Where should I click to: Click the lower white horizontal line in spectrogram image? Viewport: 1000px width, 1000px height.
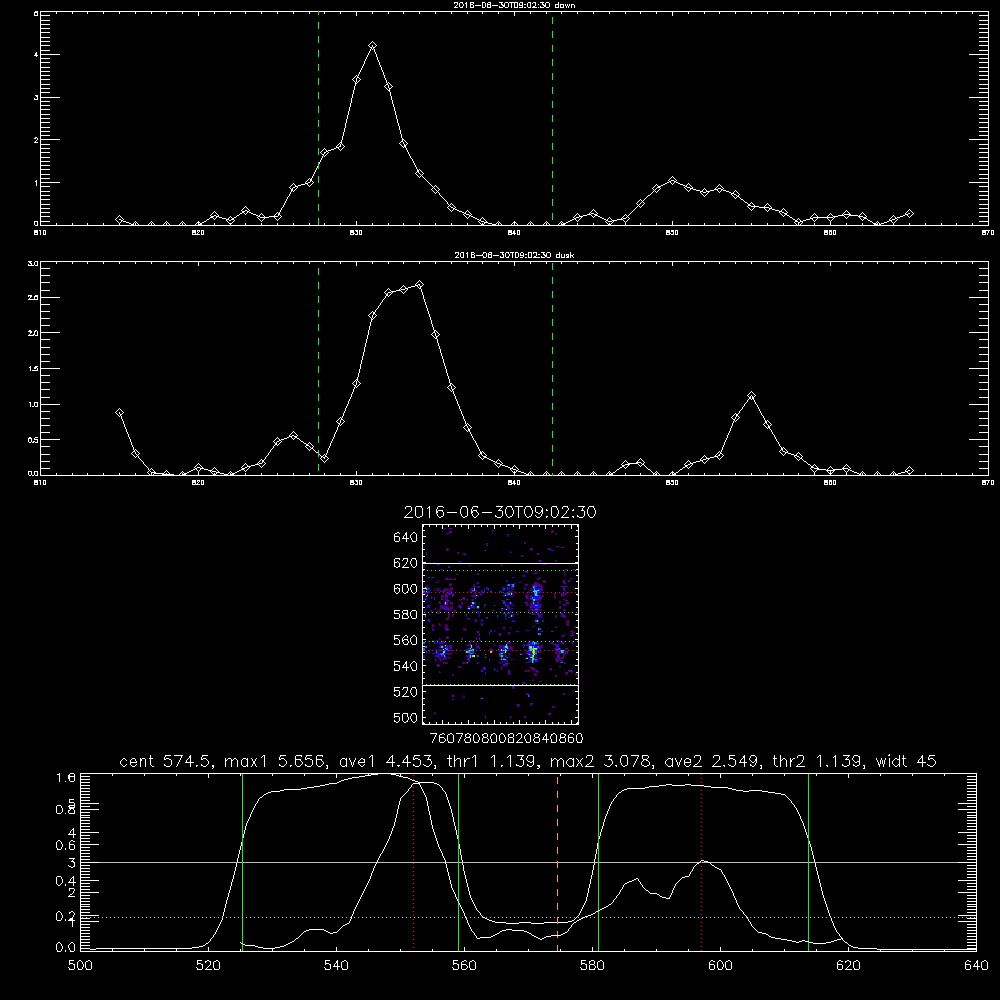point(500,685)
